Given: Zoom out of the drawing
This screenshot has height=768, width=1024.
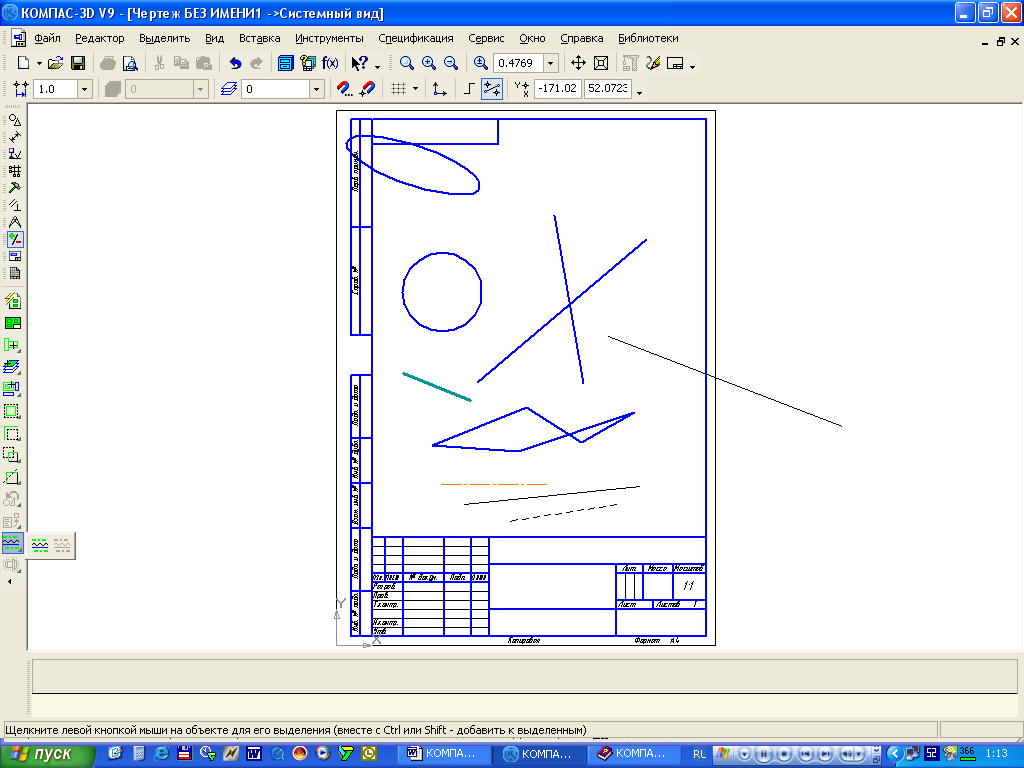Looking at the screenshot, I should (x=451, y=63).
